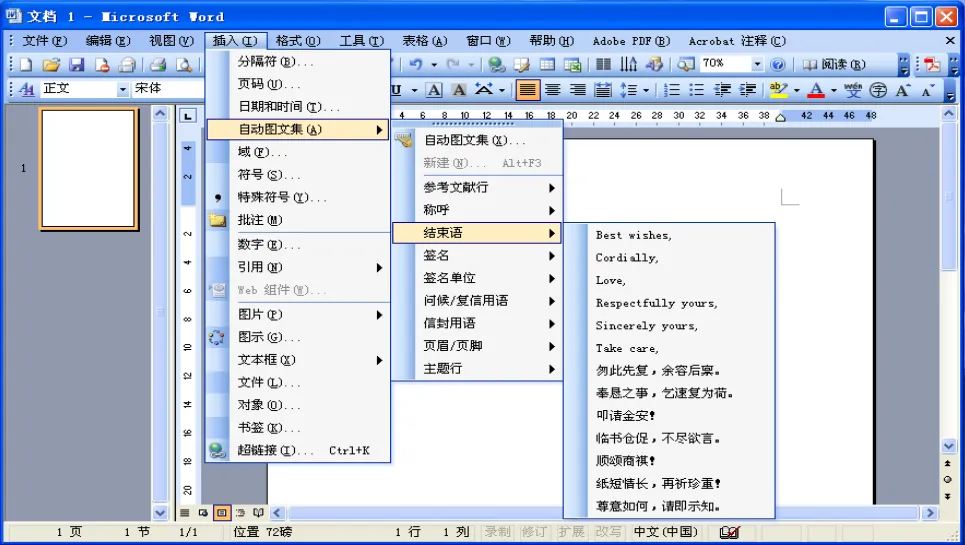Screen dimensions: 965x545
Task: Click the Phonetic Guide wén icon
Action: (x=852, y=90)
